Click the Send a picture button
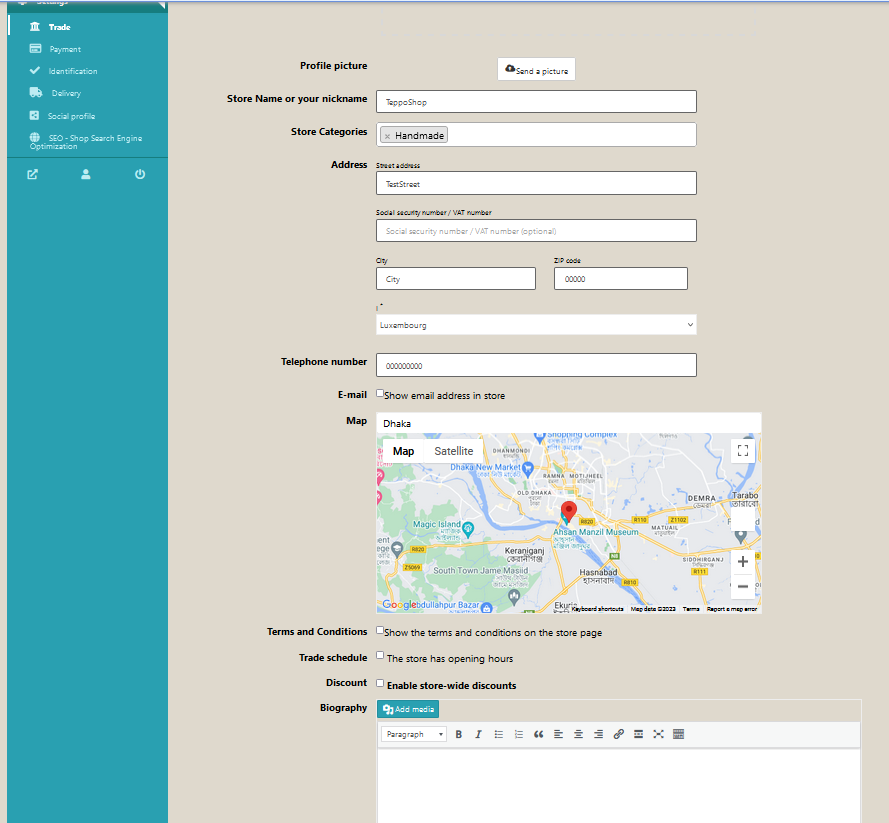This screenshot has width=889, height=823. pyautogui.click(x=536, y=70)
